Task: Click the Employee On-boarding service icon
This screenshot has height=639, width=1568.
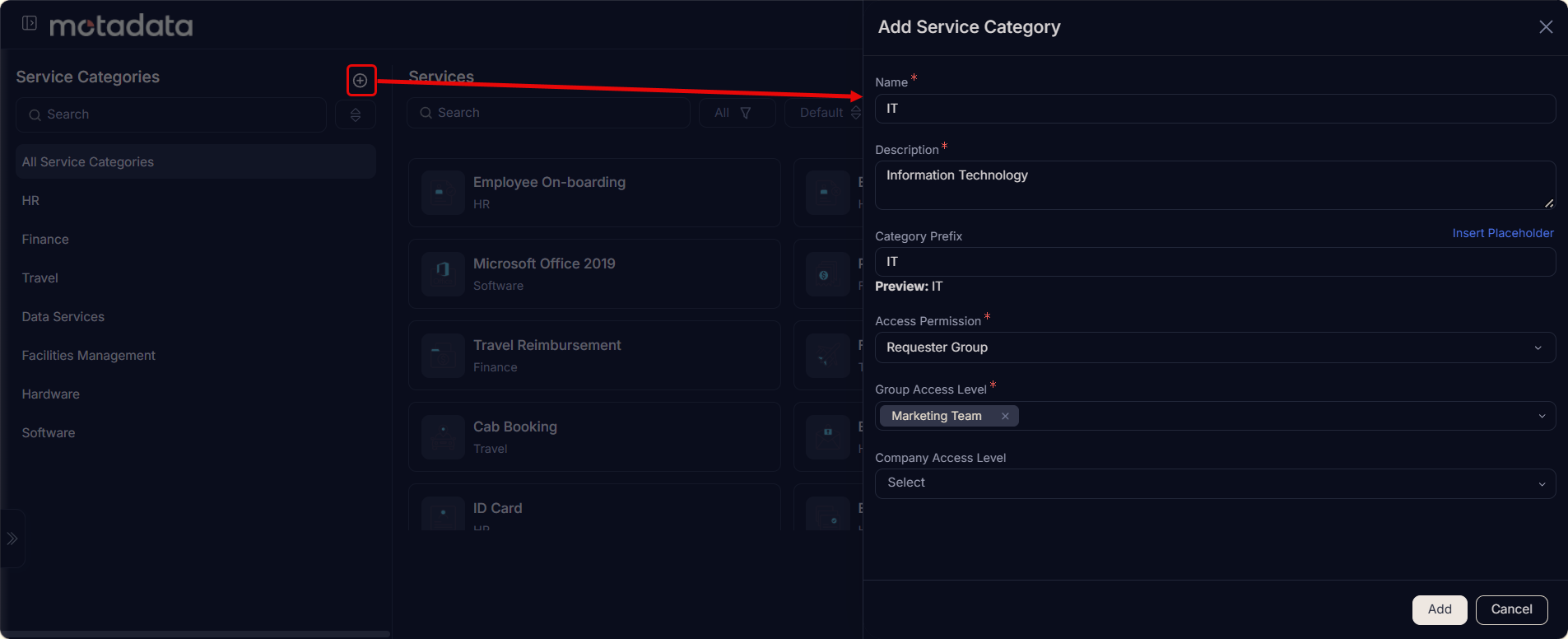Action: tap(443, 193)
